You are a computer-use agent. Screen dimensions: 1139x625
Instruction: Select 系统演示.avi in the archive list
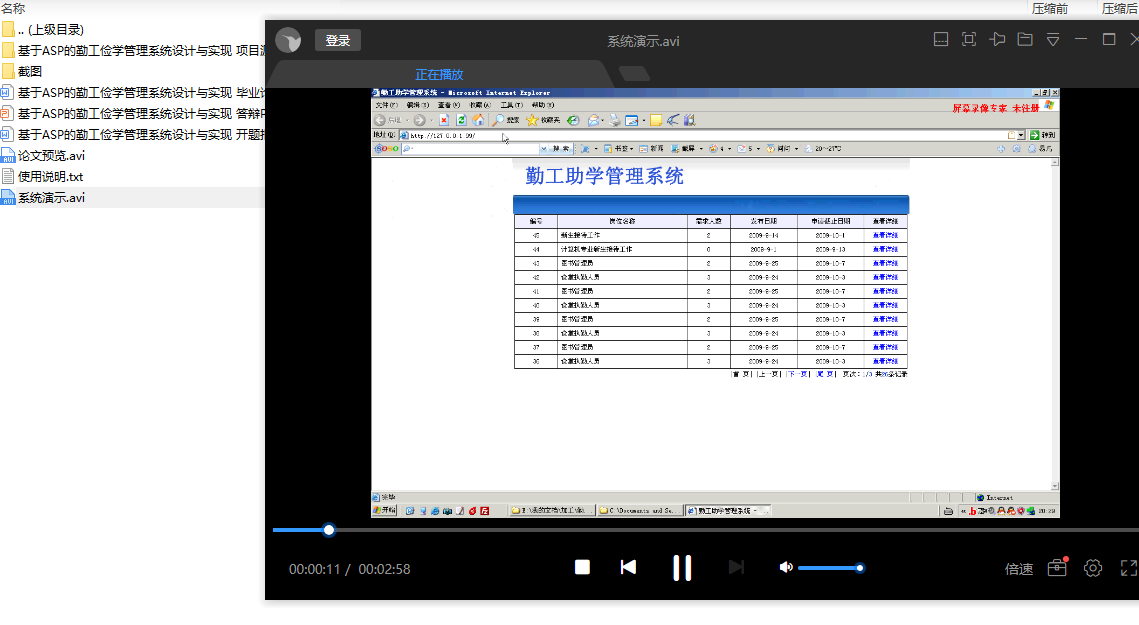pos(132,198)
